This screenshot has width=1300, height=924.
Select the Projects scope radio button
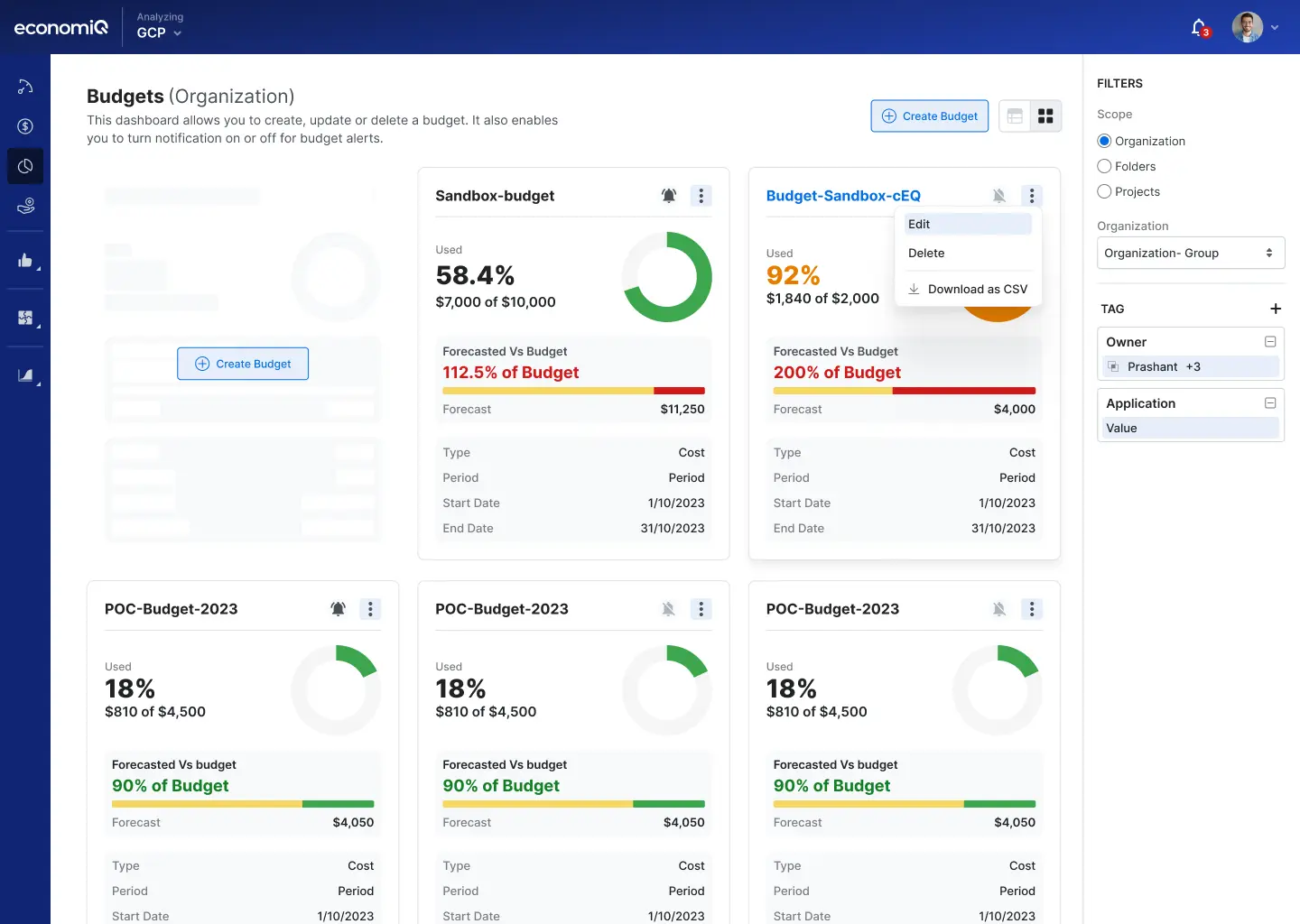[1104, 191]
